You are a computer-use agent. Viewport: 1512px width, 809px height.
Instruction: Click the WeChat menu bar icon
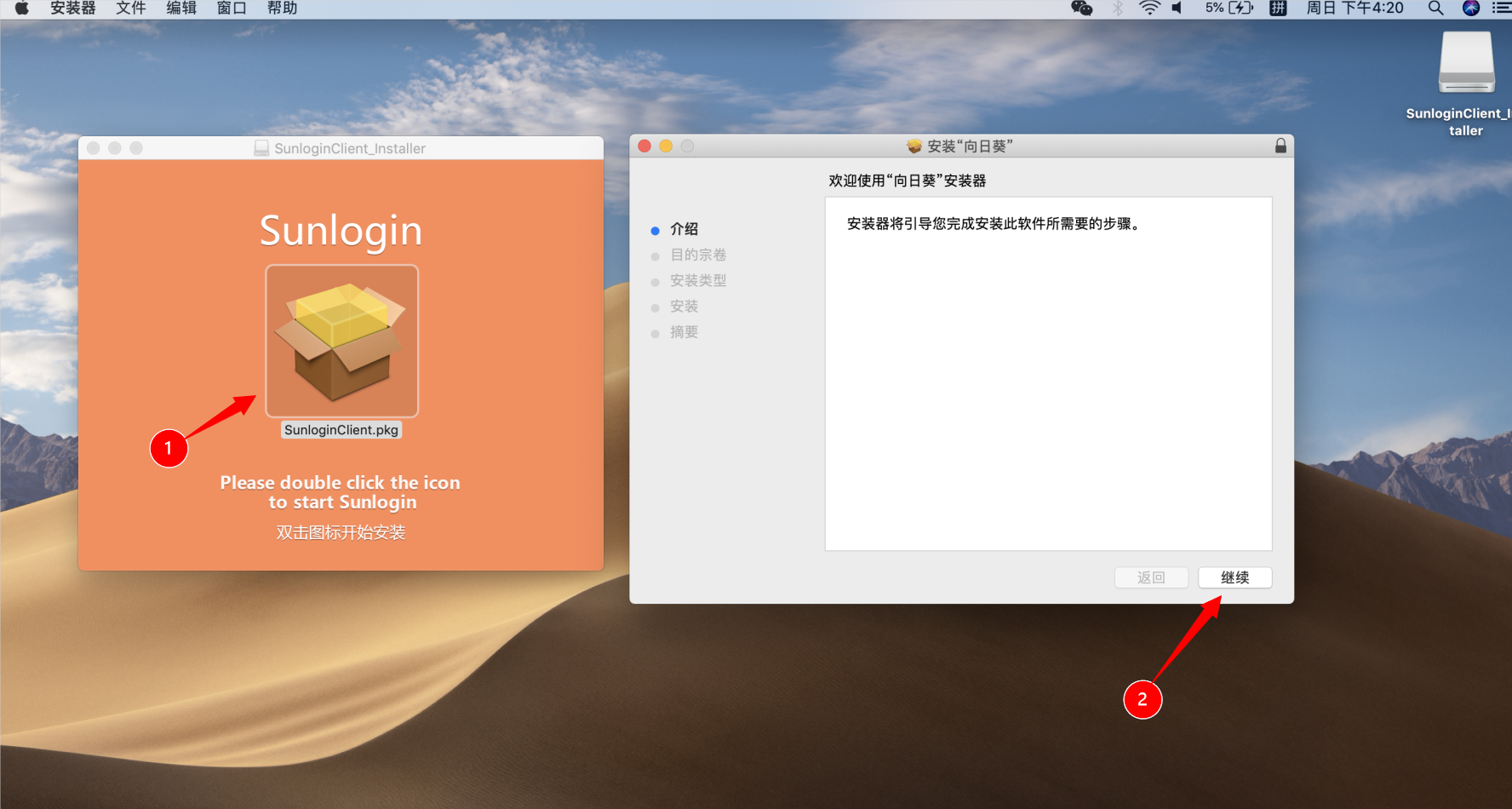pyautogui.click(x=1082, y=8)
